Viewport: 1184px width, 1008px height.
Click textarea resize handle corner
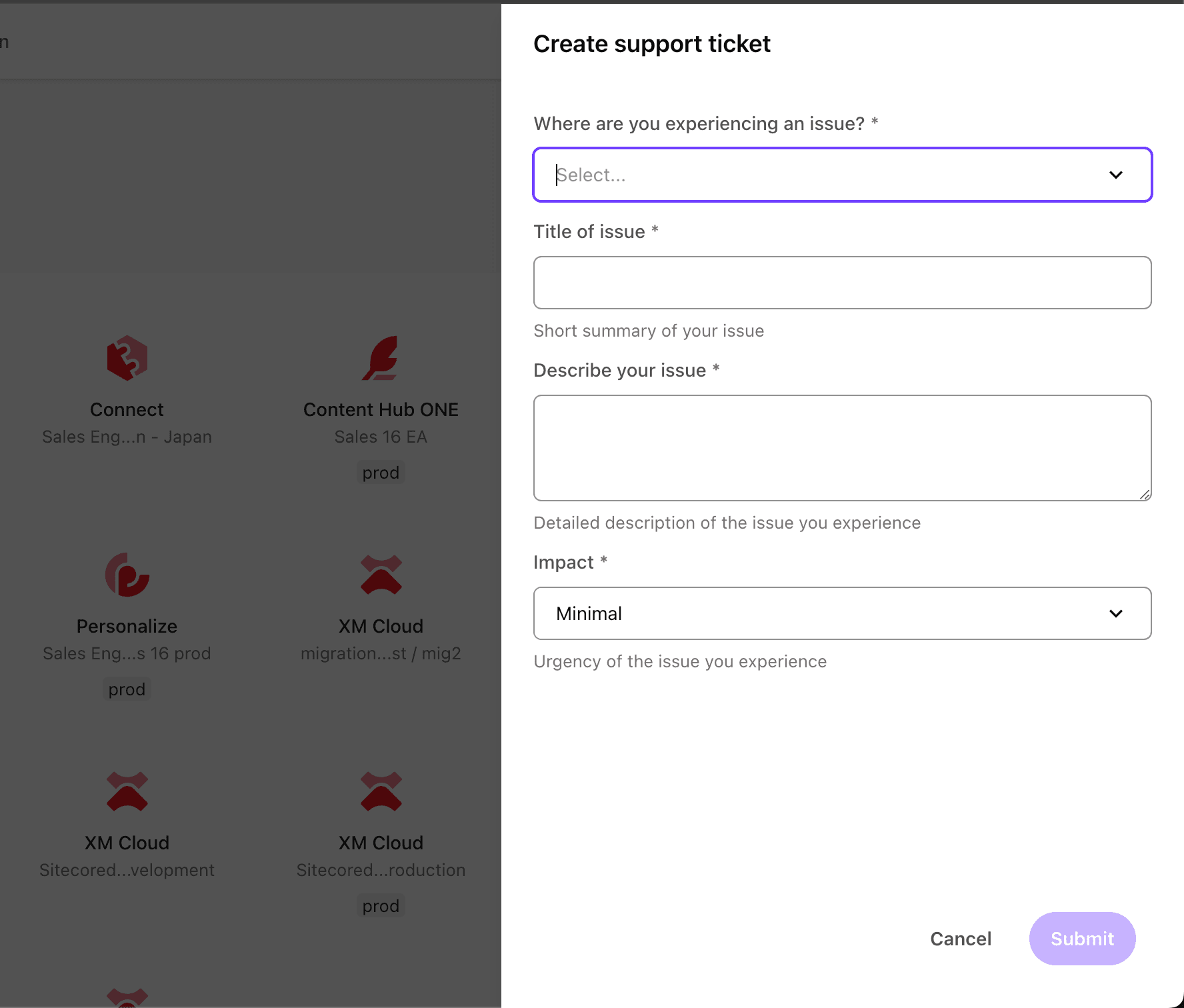point(1145,495)
